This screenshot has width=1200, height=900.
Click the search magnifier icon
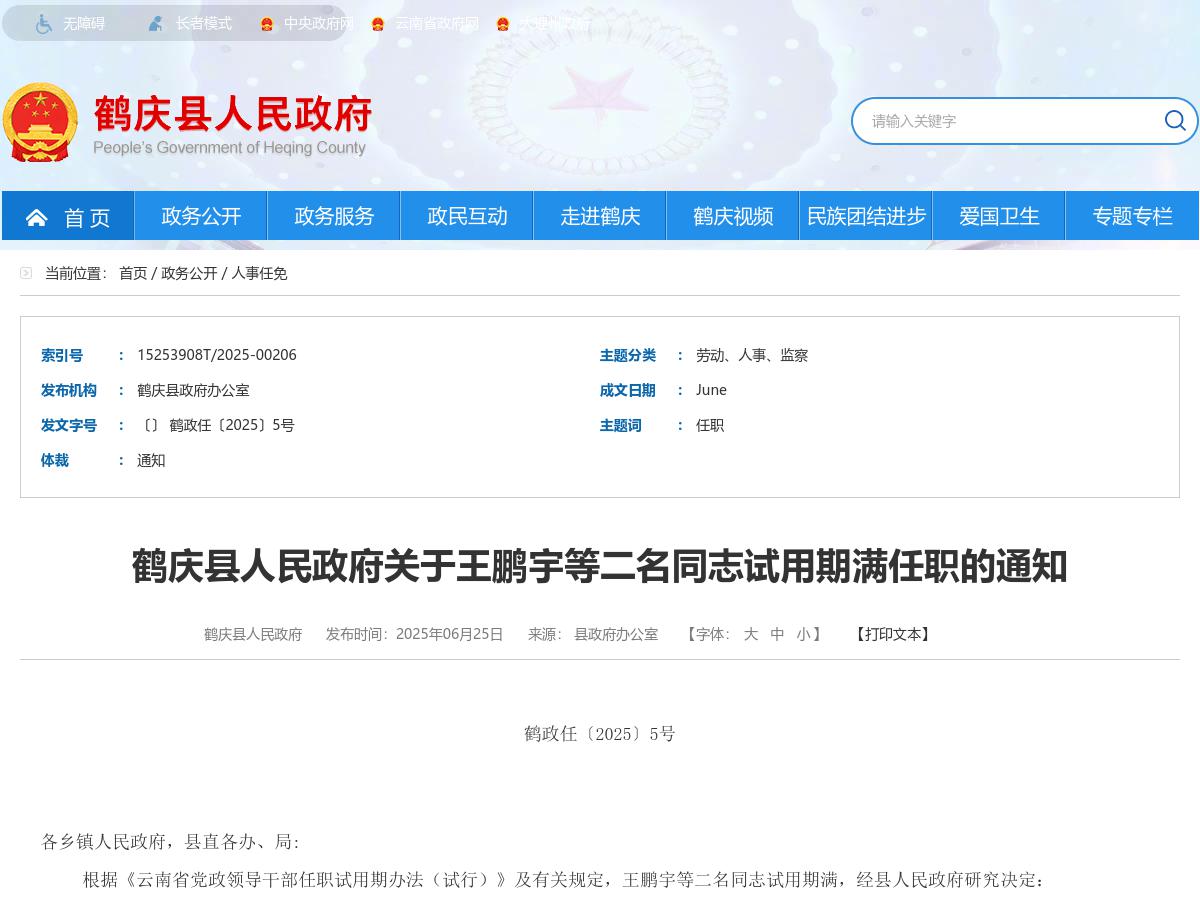[1175, 120]
